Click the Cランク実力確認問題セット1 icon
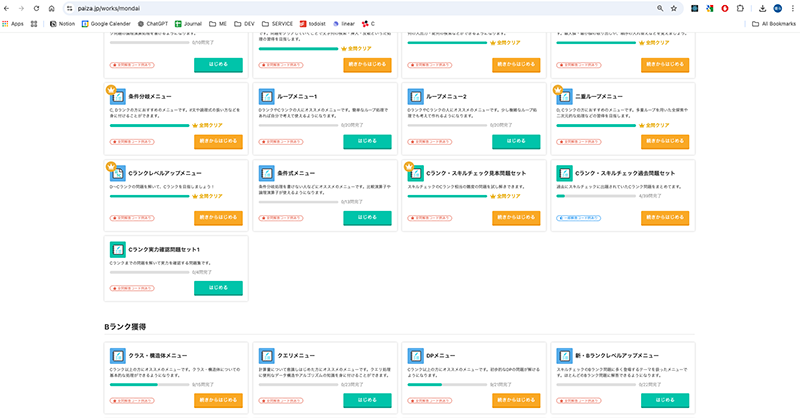Image resolution: width=800 pixels, height=418 pixels. tap(117, 249)
